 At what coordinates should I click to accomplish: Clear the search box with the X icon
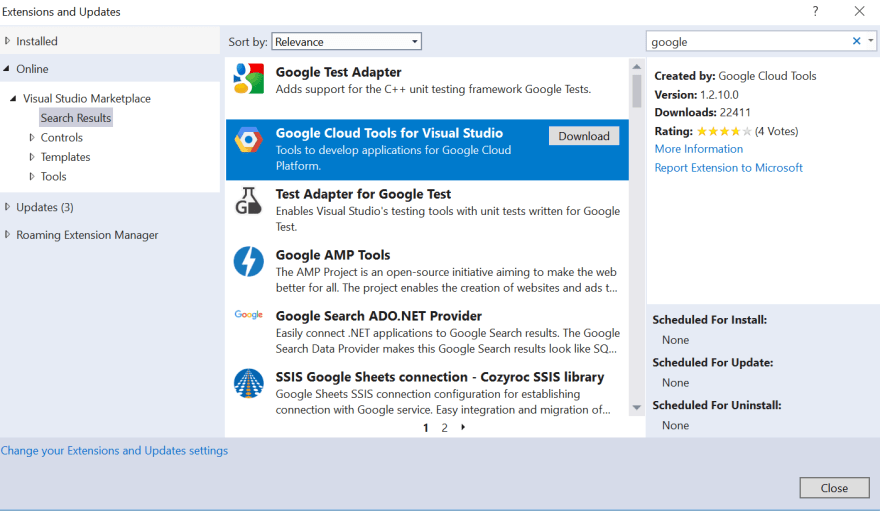[x=856, y=41]
